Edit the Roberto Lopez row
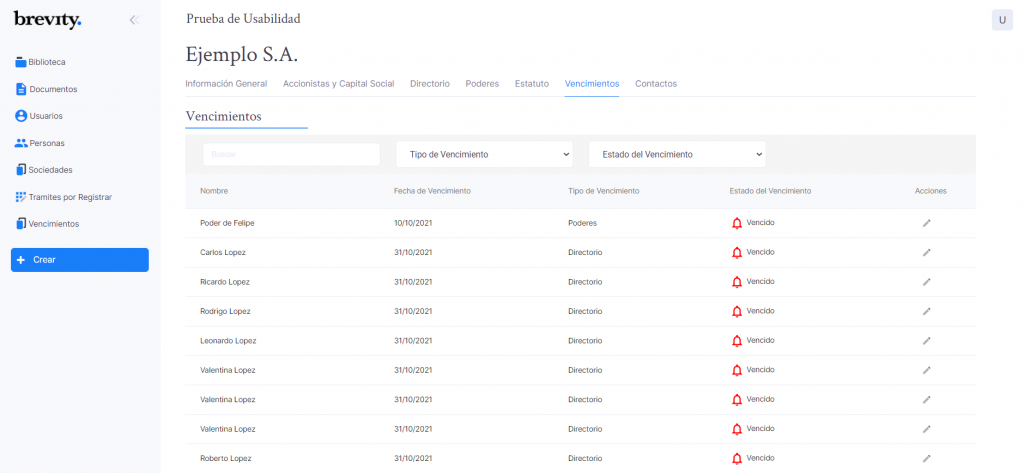1024x473 pixels. (926, 459)
